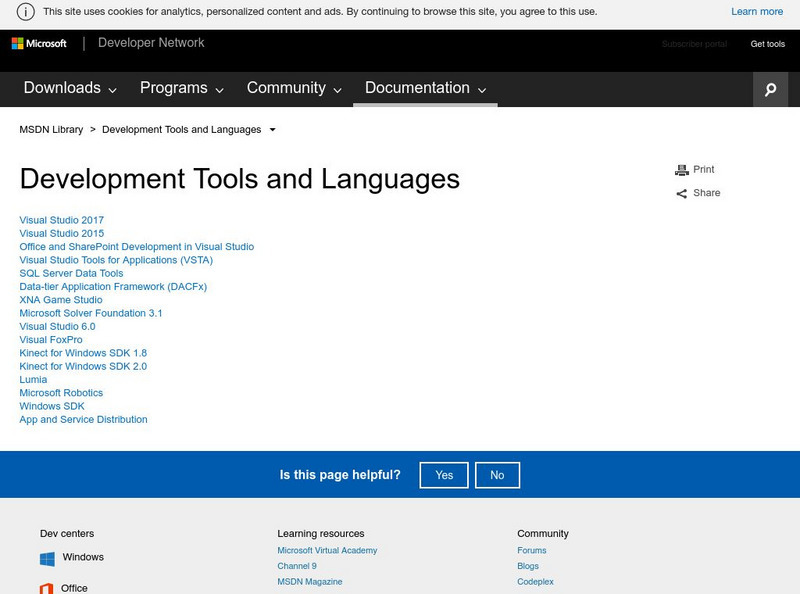This screenshot has width=800, height=594.
Task: Click the Print text link
Action: pos(704,169)
